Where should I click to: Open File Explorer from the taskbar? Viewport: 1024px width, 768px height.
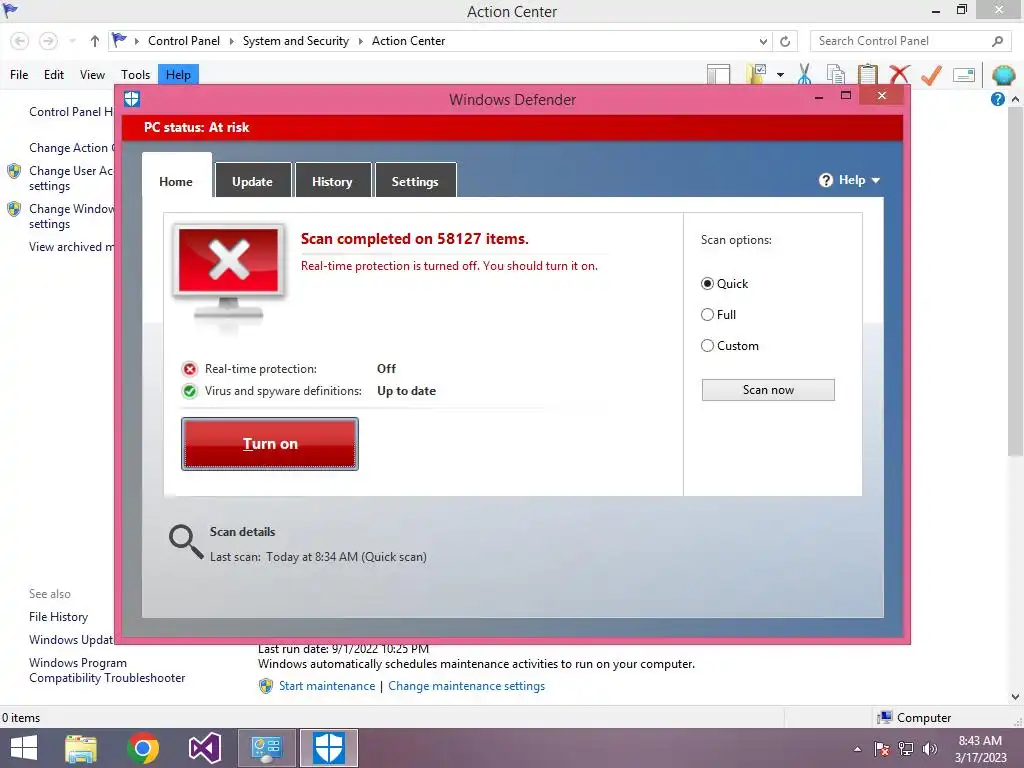(81, 748)
